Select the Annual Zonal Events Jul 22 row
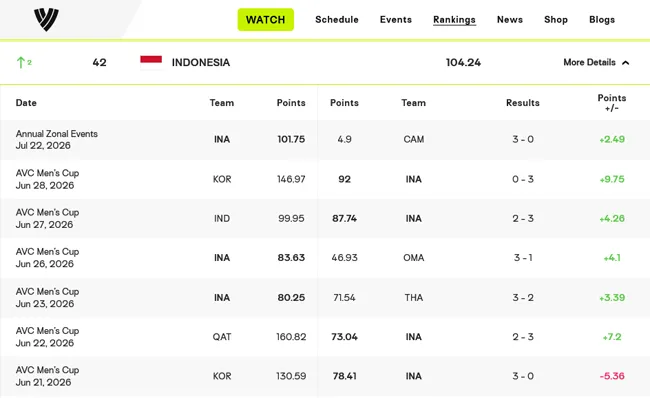 pyautogui.click(x=325, y=140)
